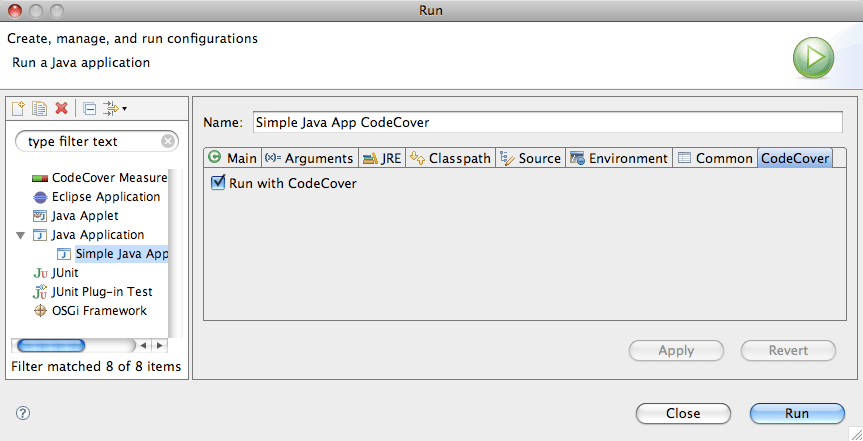863x441 pixels.
Task: Select the OSGi Framework configuration type
Action: tap(90, 311)
